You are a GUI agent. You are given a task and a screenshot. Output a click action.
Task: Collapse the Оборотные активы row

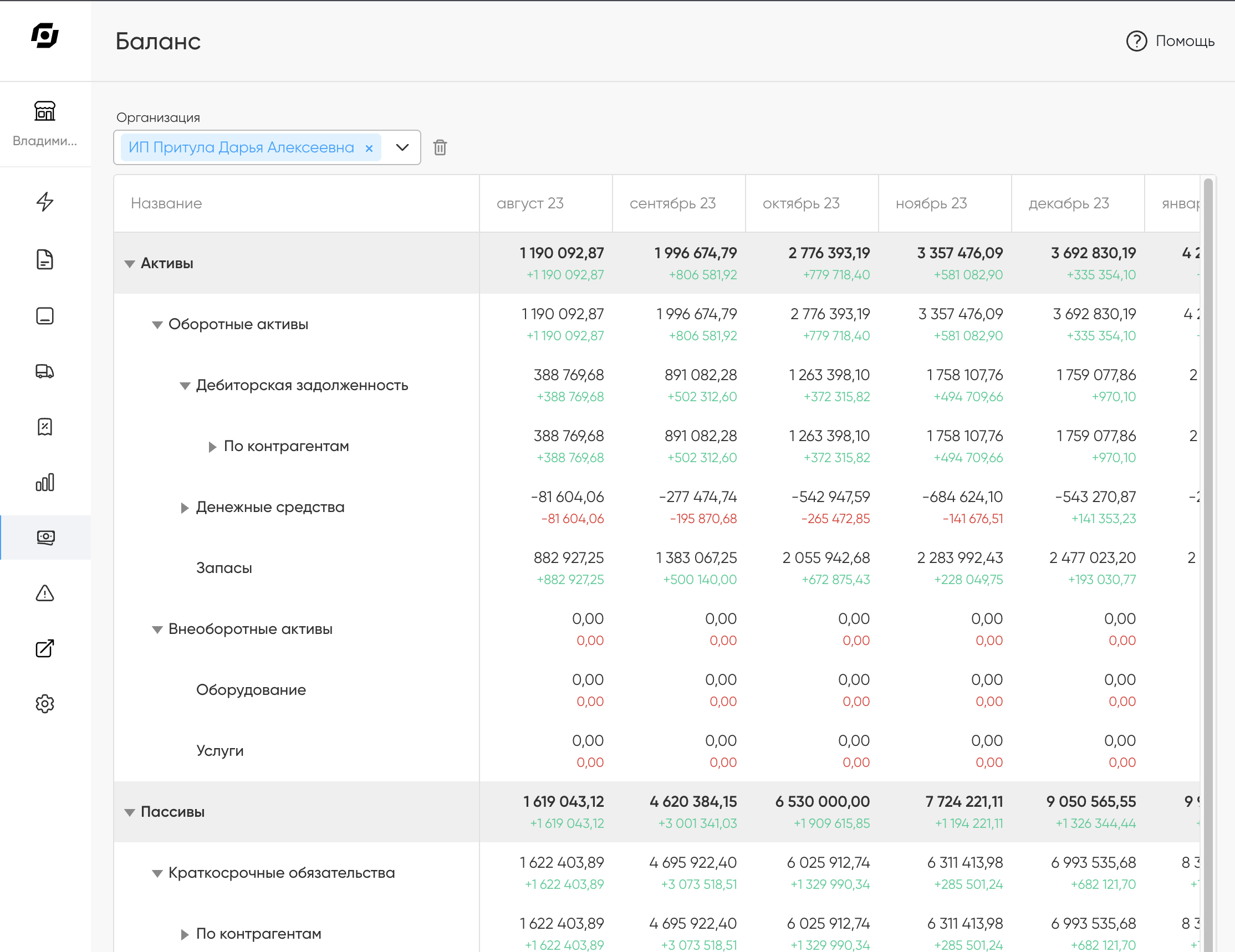pyautogui.click(x=157, y=325)
